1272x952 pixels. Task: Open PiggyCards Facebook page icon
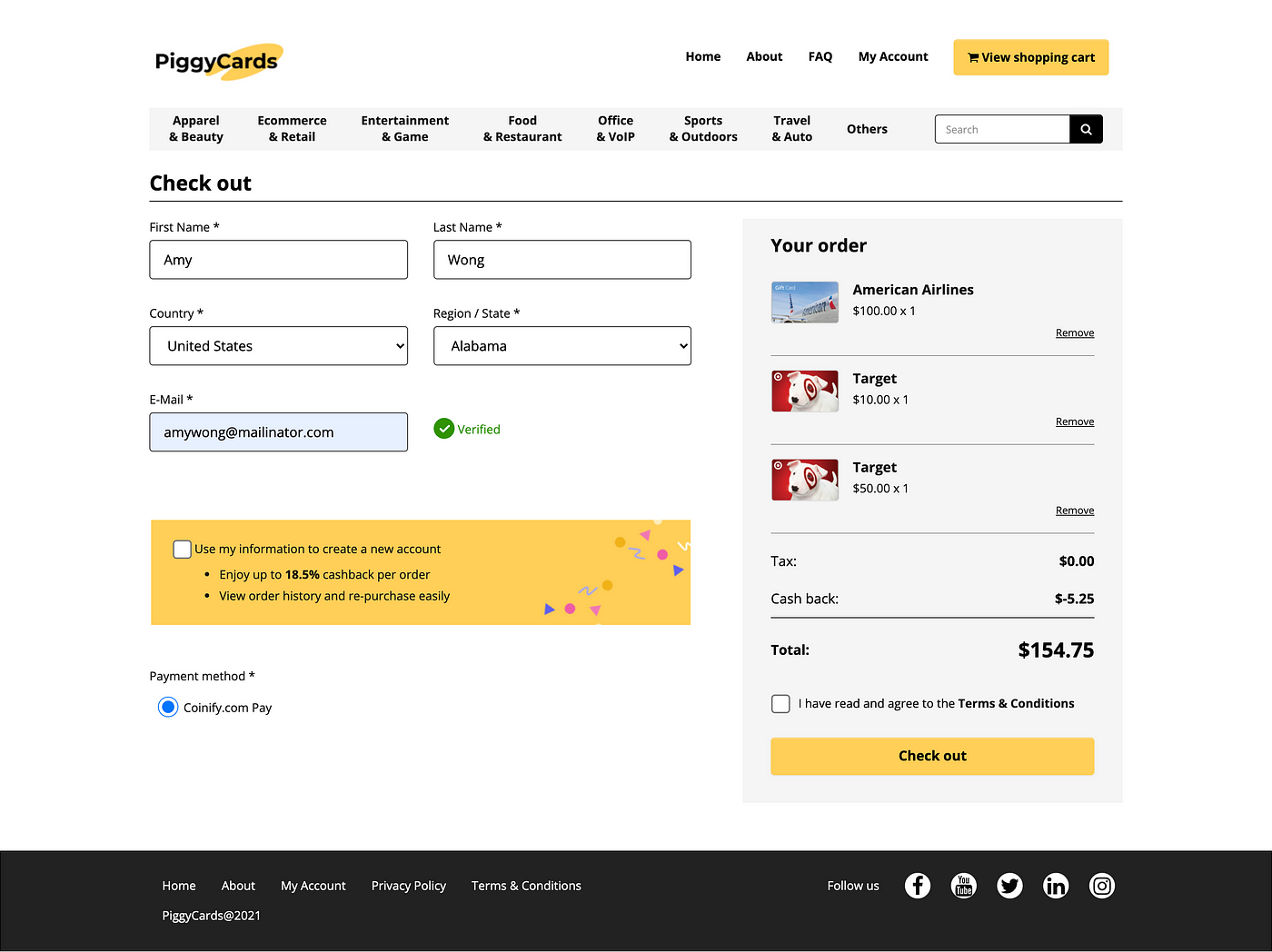click(918, 886)
